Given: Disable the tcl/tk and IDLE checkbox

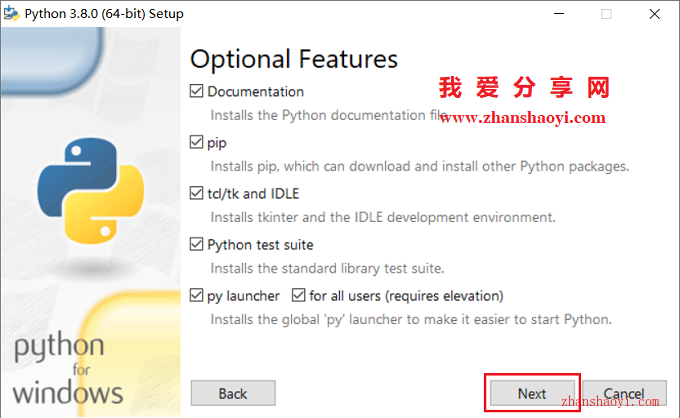Looking at the screenshot, I should [x=196, y=193].
